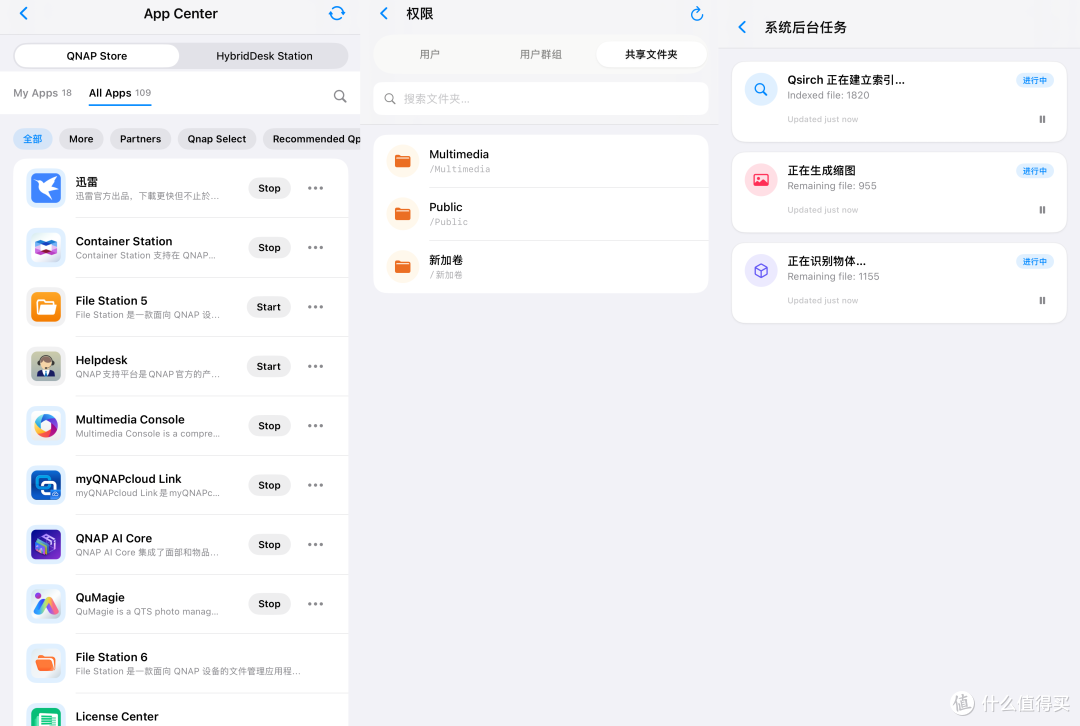The height and width of the screenshot is (726, 1080).
Task: Select the Partners category filter
Action: tap(141, 138)
